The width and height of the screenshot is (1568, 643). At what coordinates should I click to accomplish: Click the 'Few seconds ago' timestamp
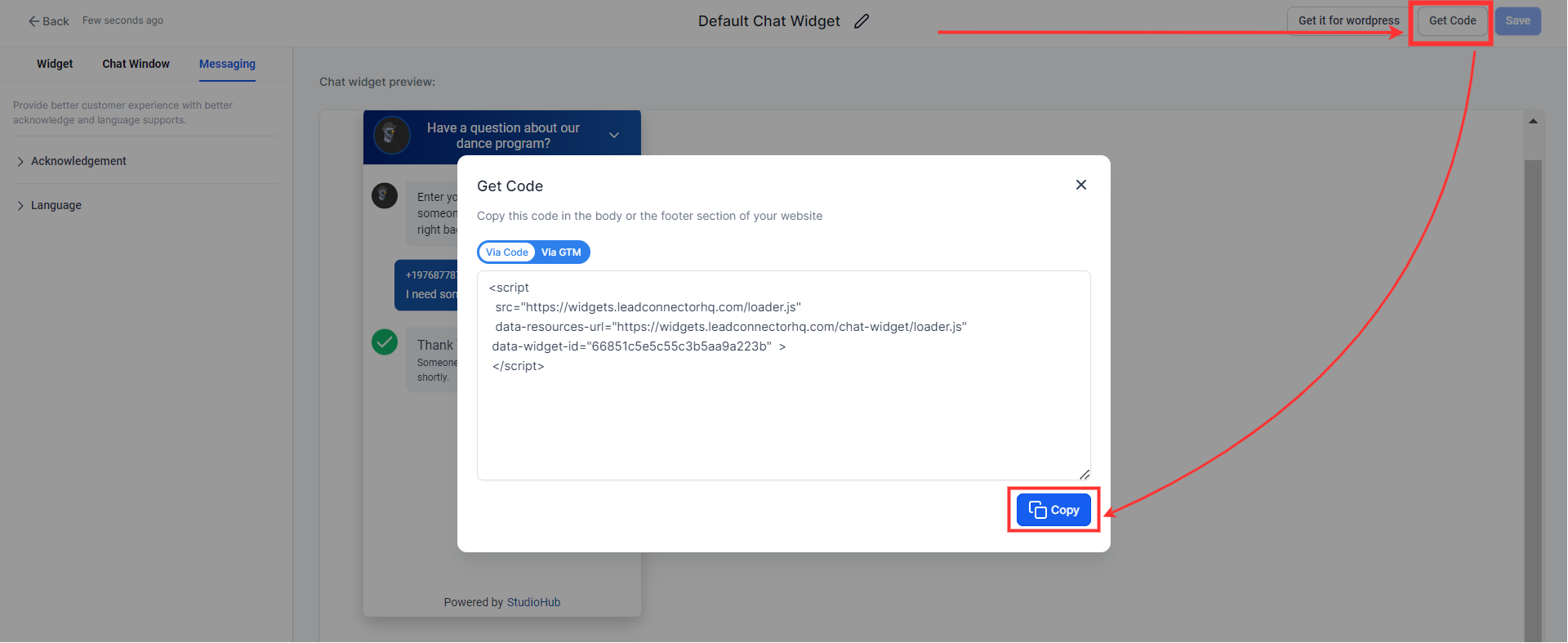click(122, 20)
